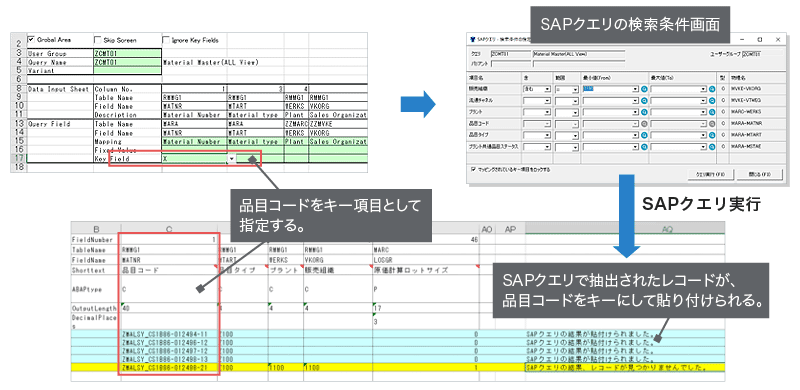The image size is (800, 390).
Task: Click the Execute Query (F8) button
Action: pos(711,175)
